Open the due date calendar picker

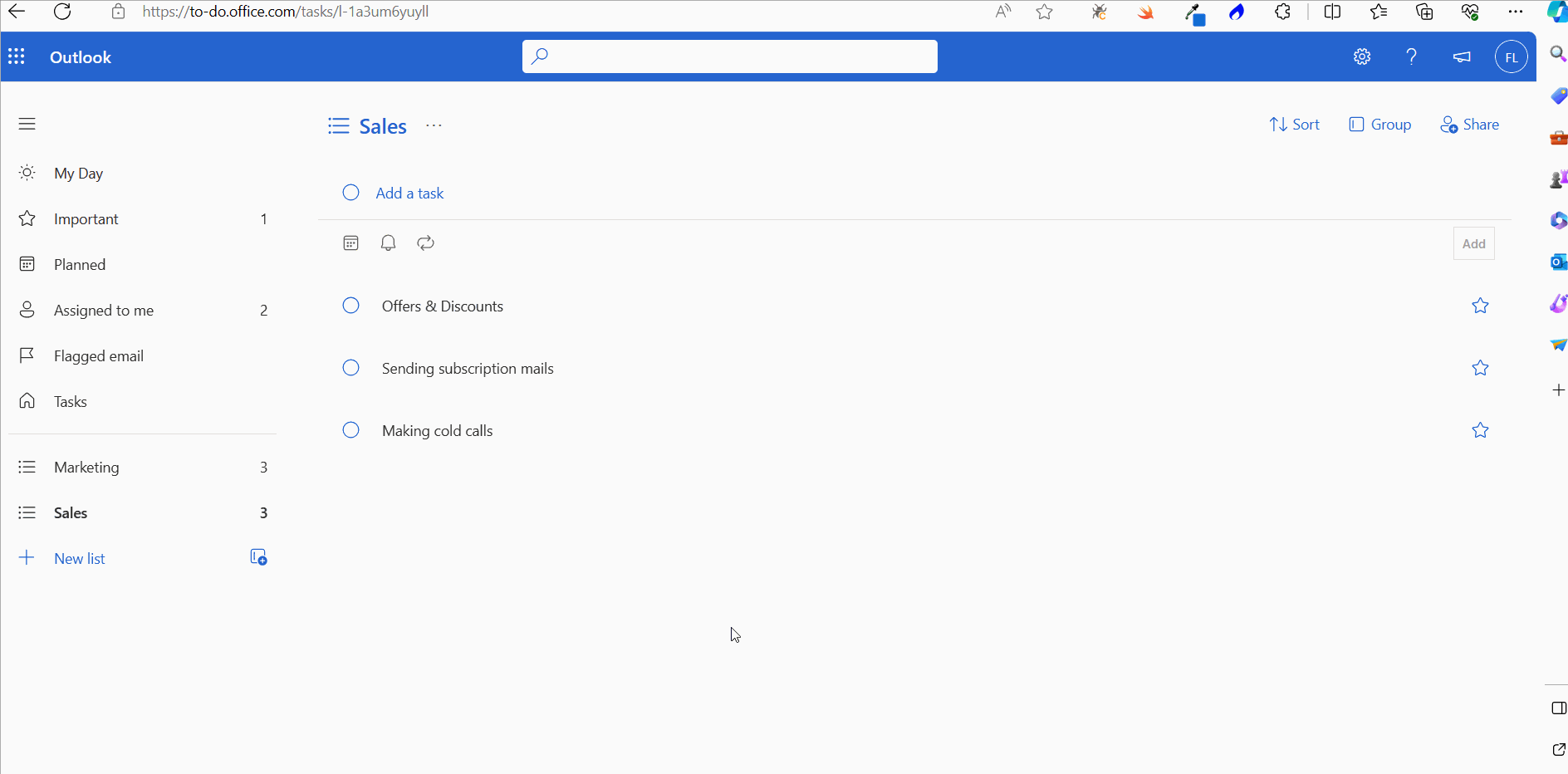click(x=350, y=242)
